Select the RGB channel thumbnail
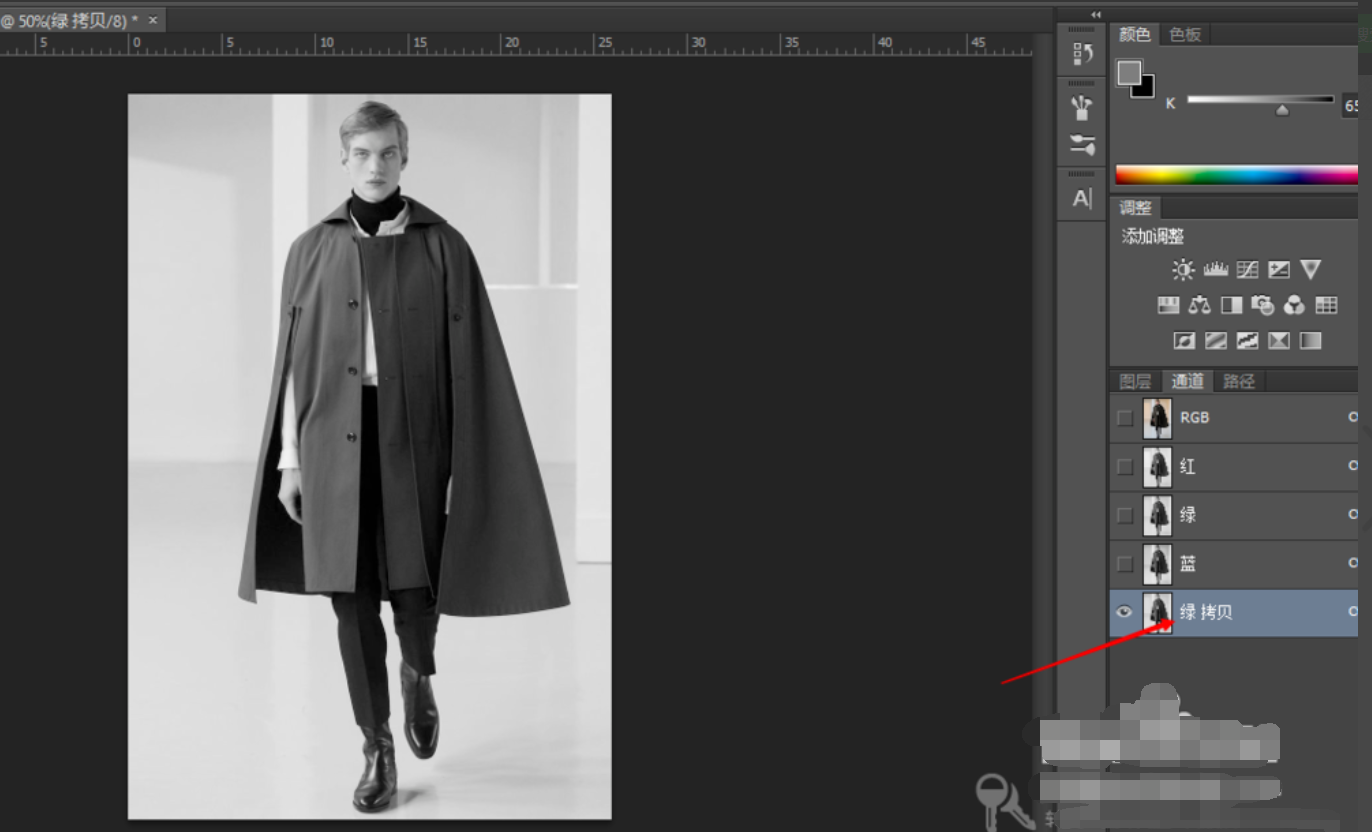Screen dimensions: 1372x832 click(1157, 418)
